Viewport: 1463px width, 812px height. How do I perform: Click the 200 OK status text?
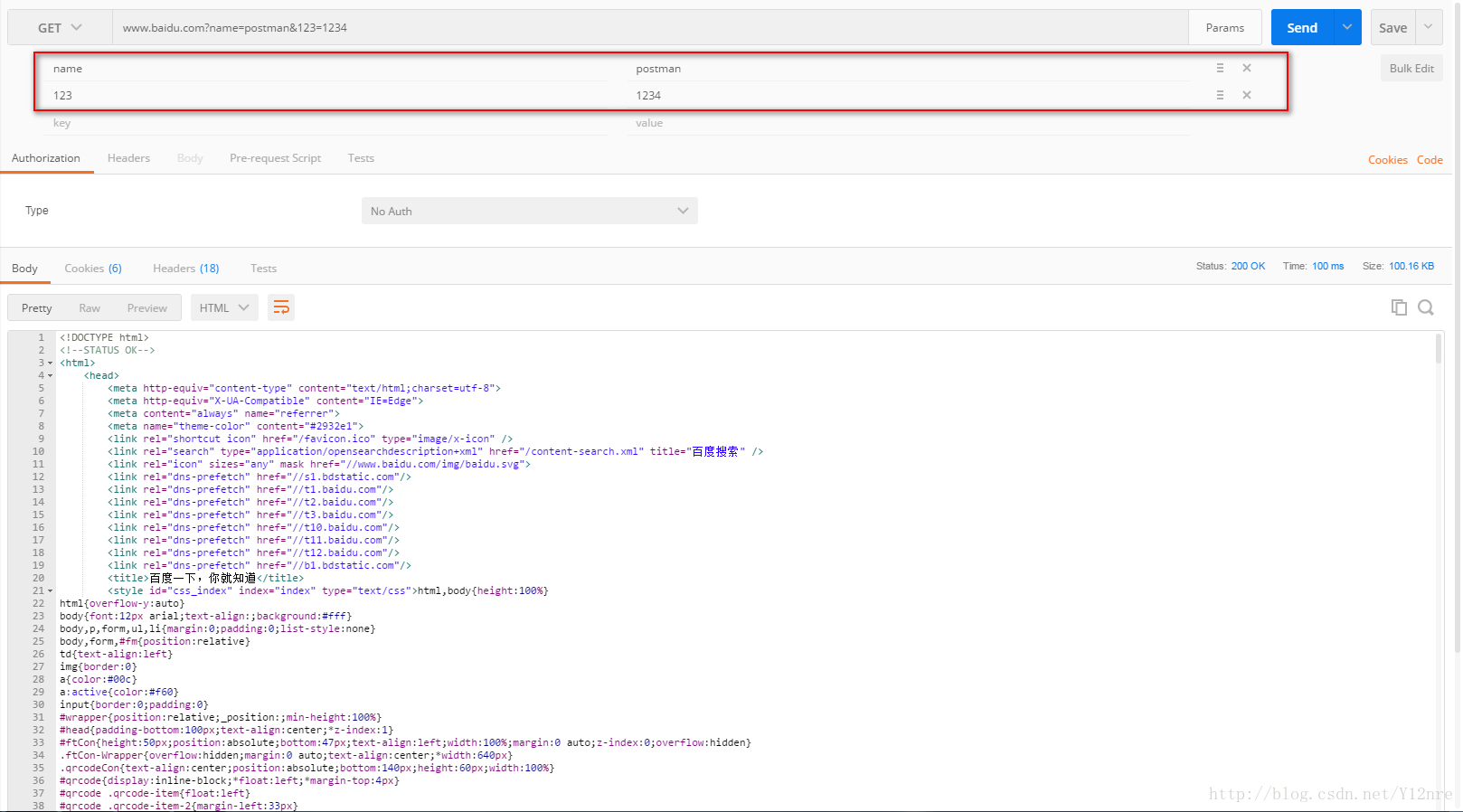click(x=1248, y=266)
